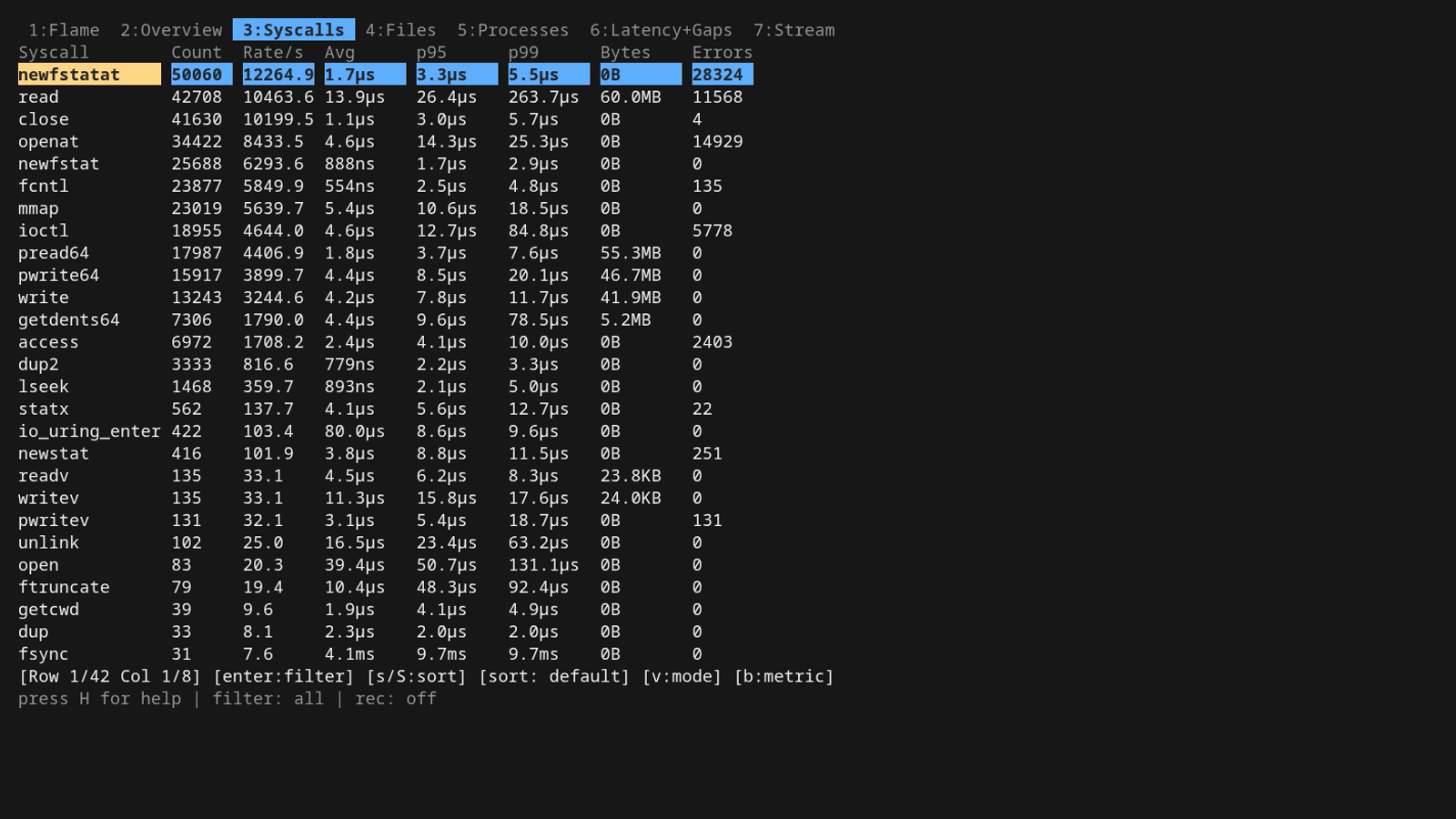
Task: Click the 'press H for help' text
Action: pos(100,699)
